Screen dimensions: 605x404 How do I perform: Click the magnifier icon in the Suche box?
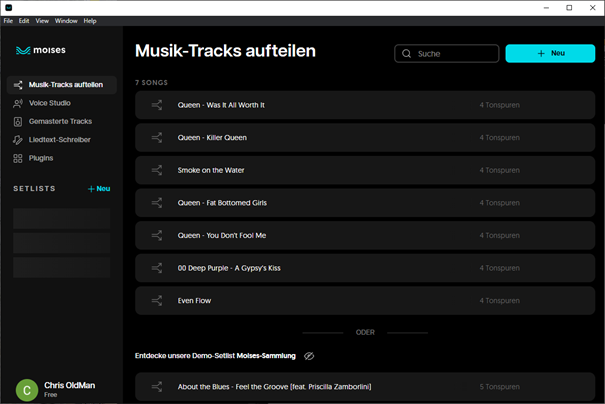pyautogui.click(x=406, y=54)
